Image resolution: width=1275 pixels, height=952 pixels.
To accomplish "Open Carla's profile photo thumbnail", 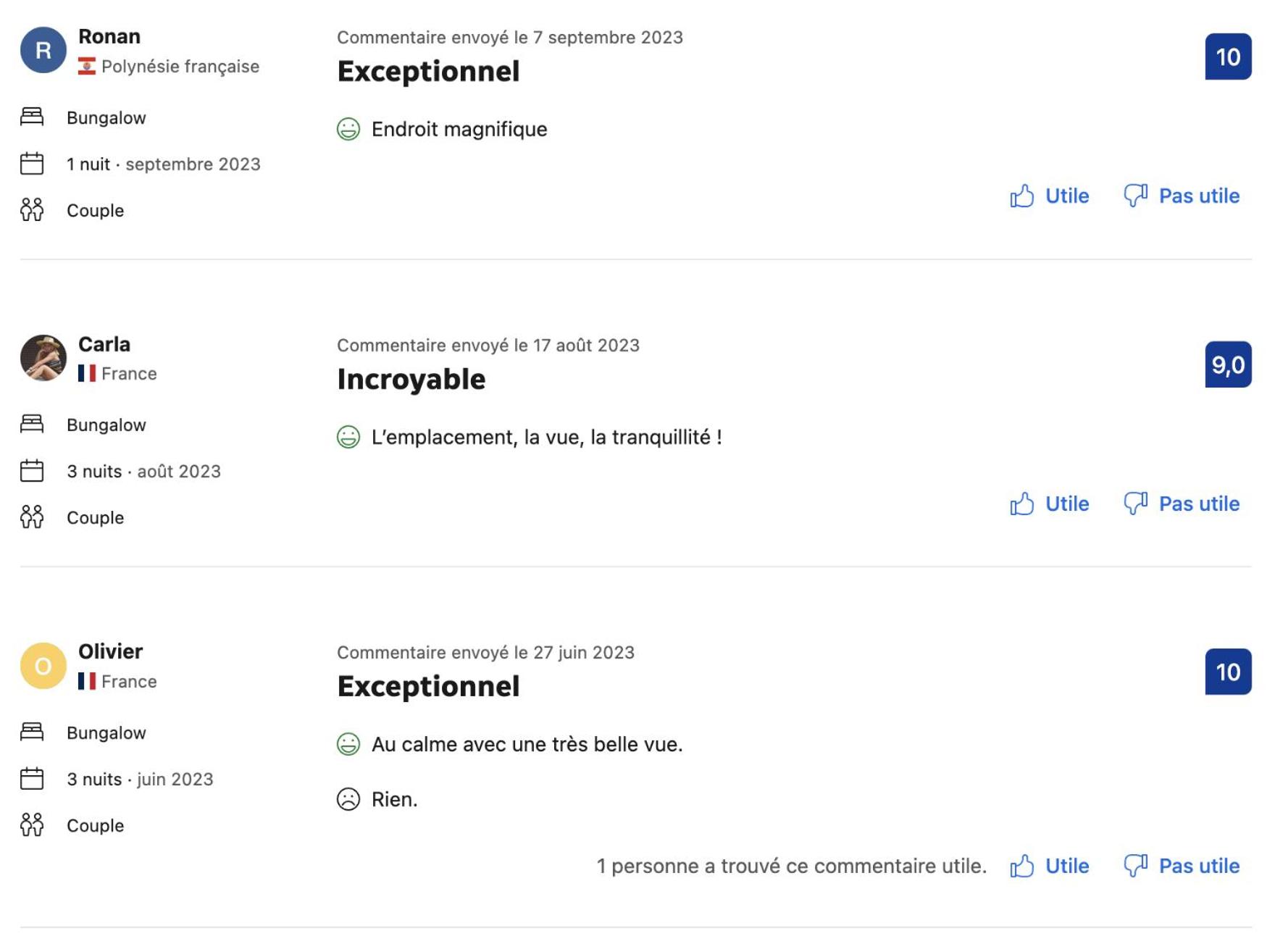I will (x=43, y=358).
